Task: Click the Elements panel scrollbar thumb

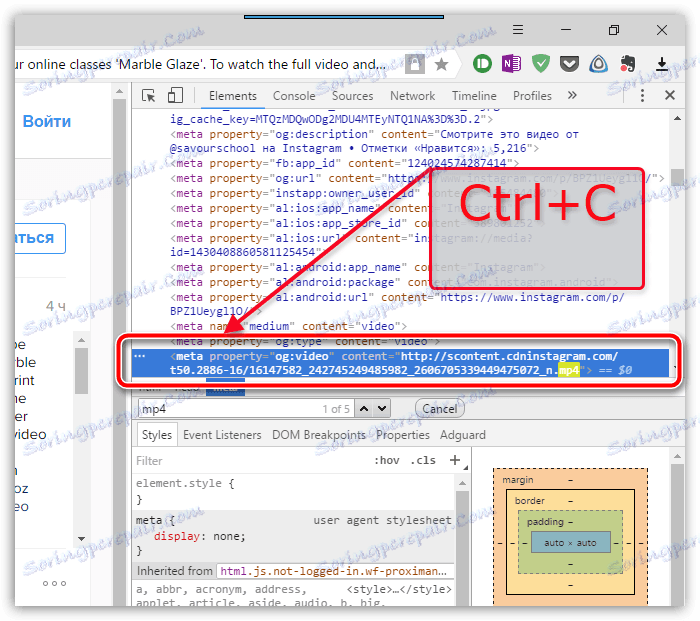Action: [677, 177]
